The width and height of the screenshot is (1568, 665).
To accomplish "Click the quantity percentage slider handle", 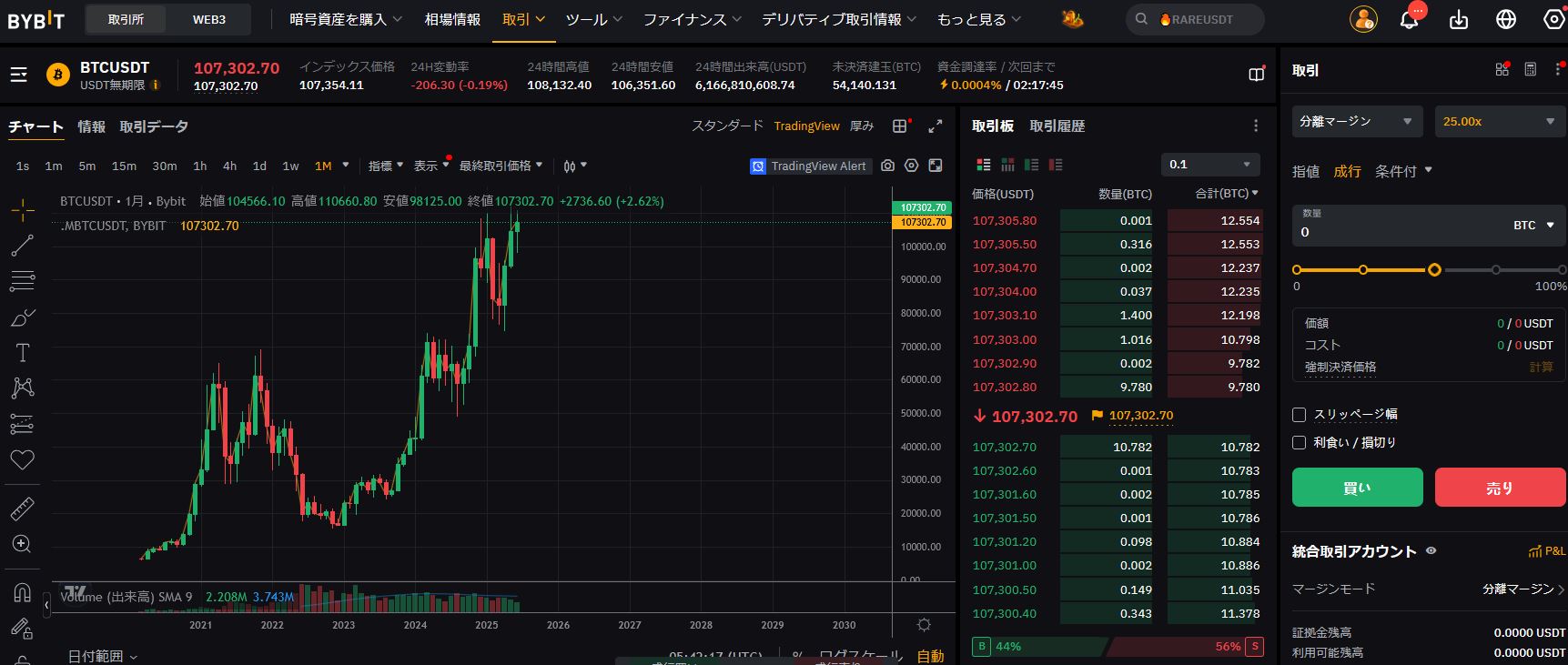I will tap(1434, 270).
